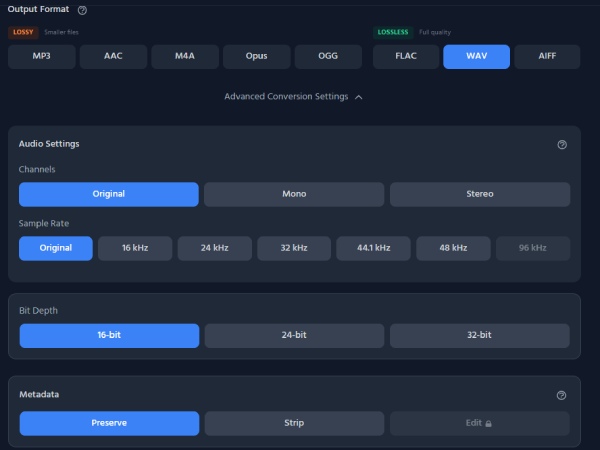Choose the 16 kHz sample rate

135,248
